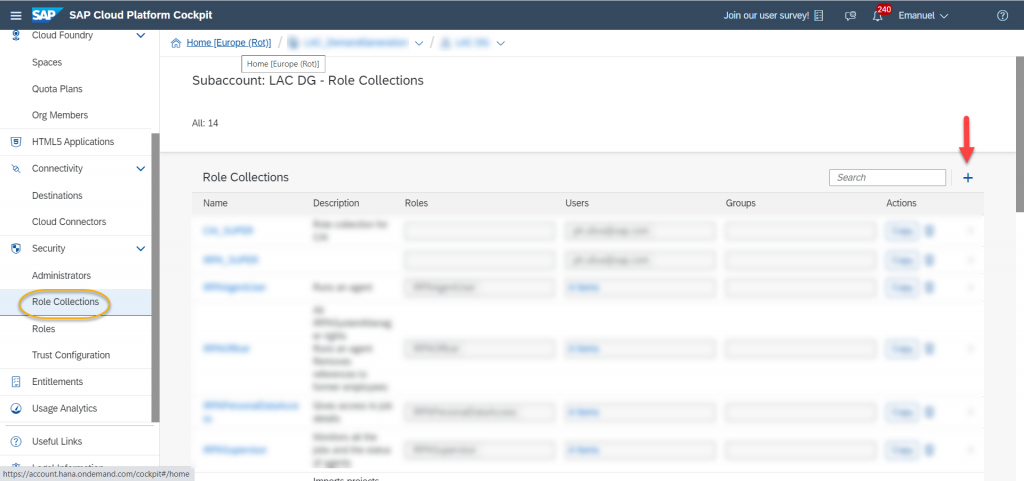Open Administrators under Security
Screen dimensions: 1024x481
pyautogui.click(x=61, y=275)
